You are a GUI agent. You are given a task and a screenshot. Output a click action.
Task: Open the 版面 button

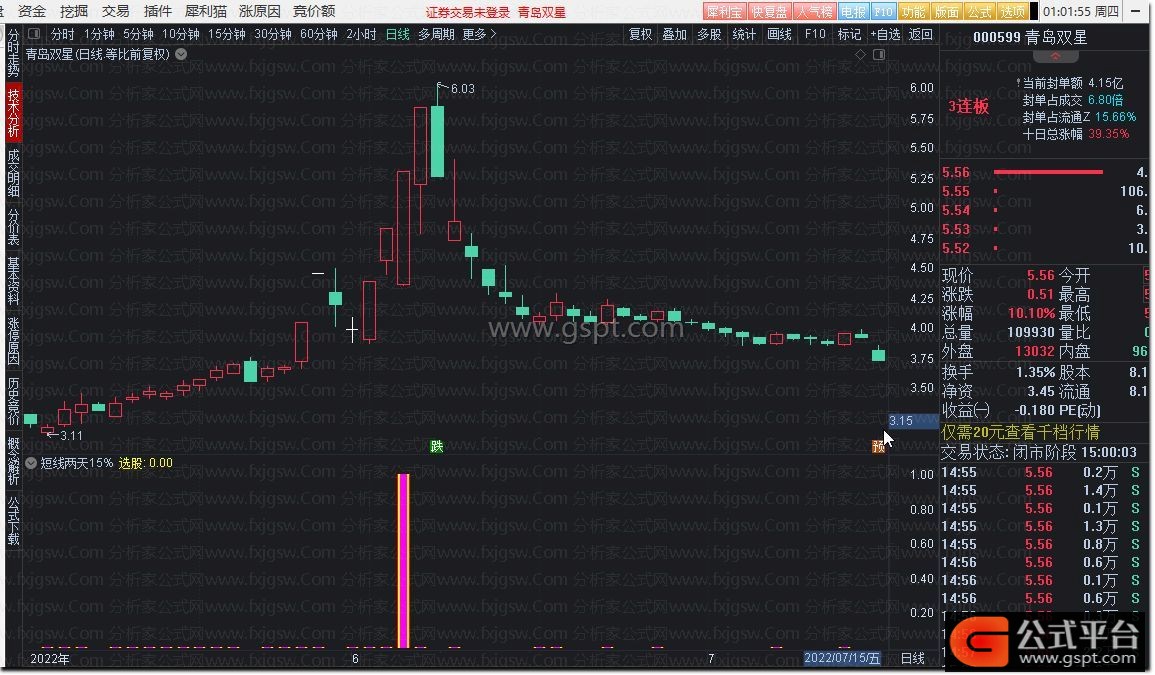click(947, 12)
